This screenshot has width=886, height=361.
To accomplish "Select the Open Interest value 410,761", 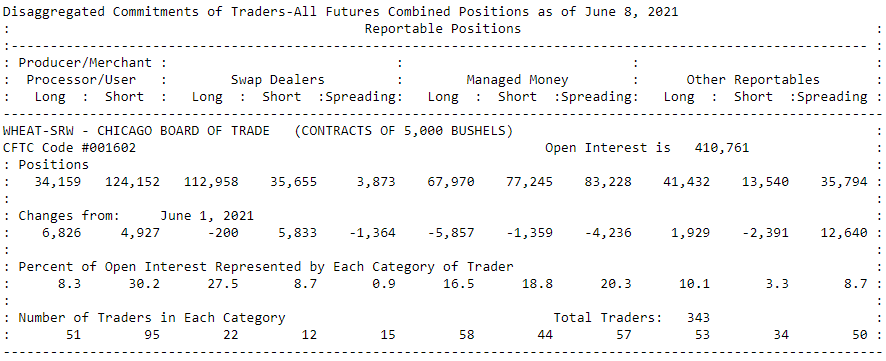I will pyautogui.click(x=721, y=148).
